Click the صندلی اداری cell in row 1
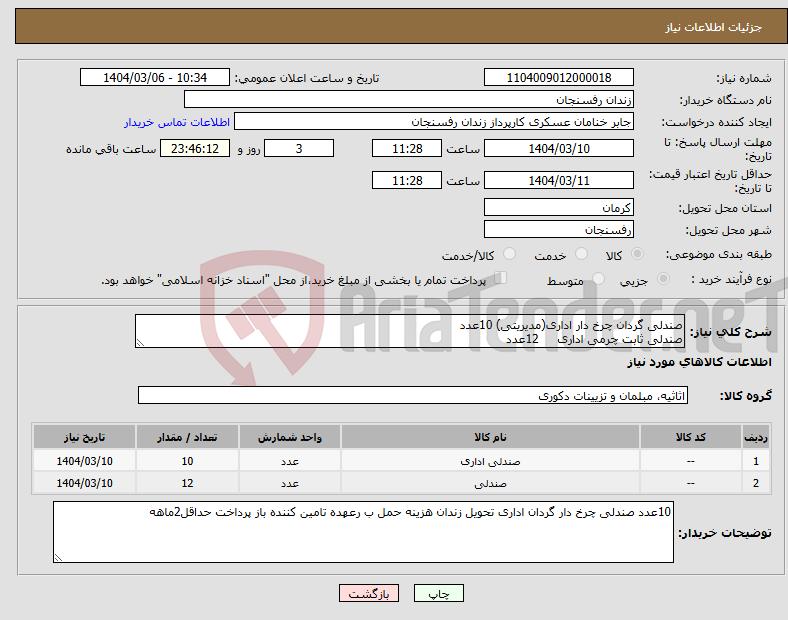 click(490, 461)
